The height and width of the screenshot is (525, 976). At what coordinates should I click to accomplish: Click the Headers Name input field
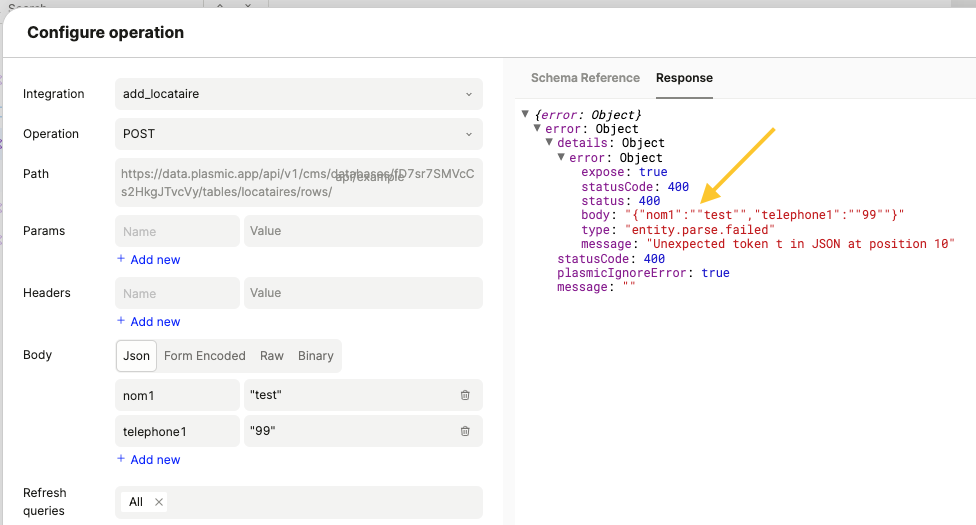[177, 293]
